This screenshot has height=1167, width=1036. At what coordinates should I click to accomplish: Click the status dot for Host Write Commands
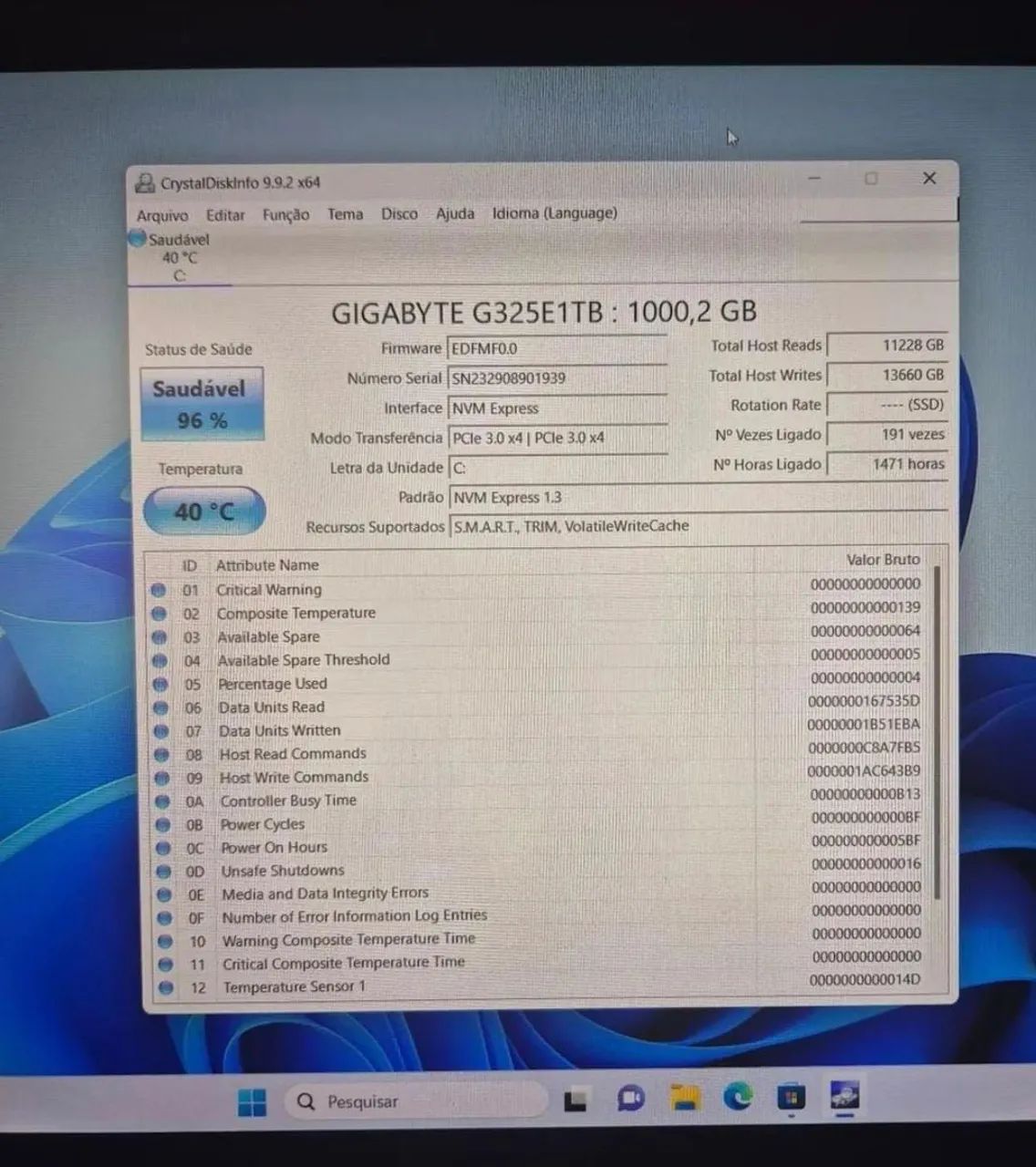(x=162, y=778)
